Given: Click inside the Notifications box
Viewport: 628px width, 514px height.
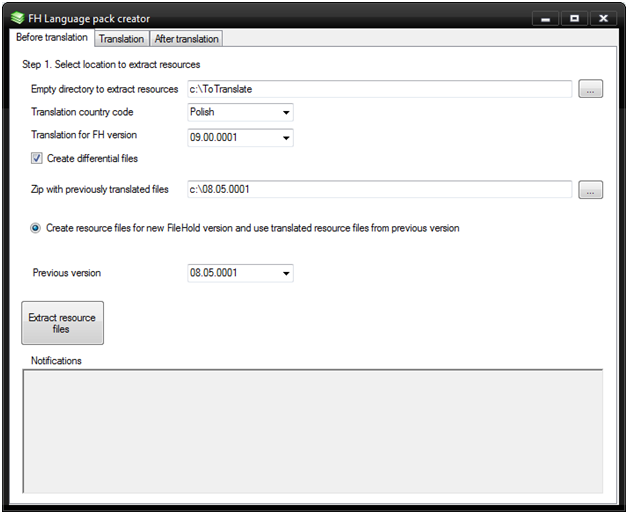Looking at the screenshot, I should (x=312, y=431).
